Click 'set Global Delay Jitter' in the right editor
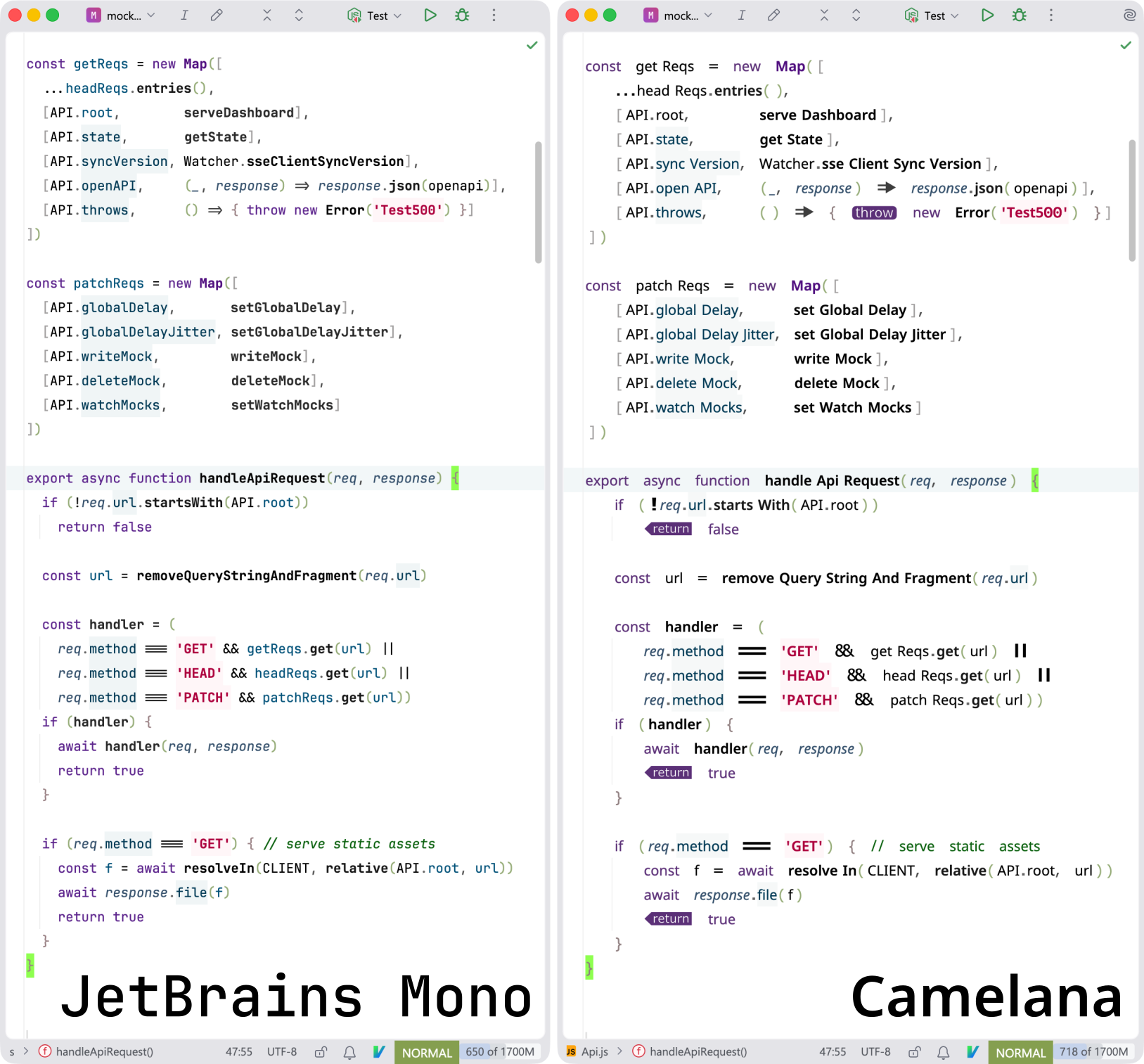Screen dimensions: 1144x1064 click(870, 335)
